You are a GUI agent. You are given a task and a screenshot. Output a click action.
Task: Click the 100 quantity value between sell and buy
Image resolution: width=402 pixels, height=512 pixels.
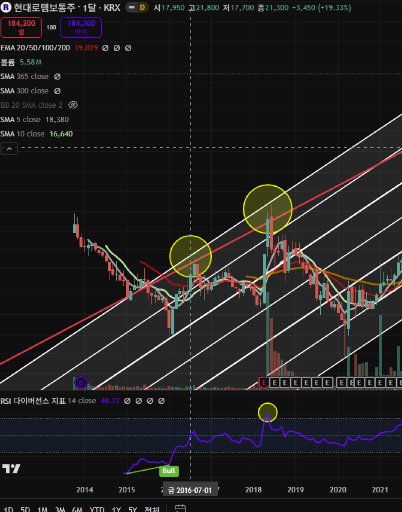click(51, 27)
